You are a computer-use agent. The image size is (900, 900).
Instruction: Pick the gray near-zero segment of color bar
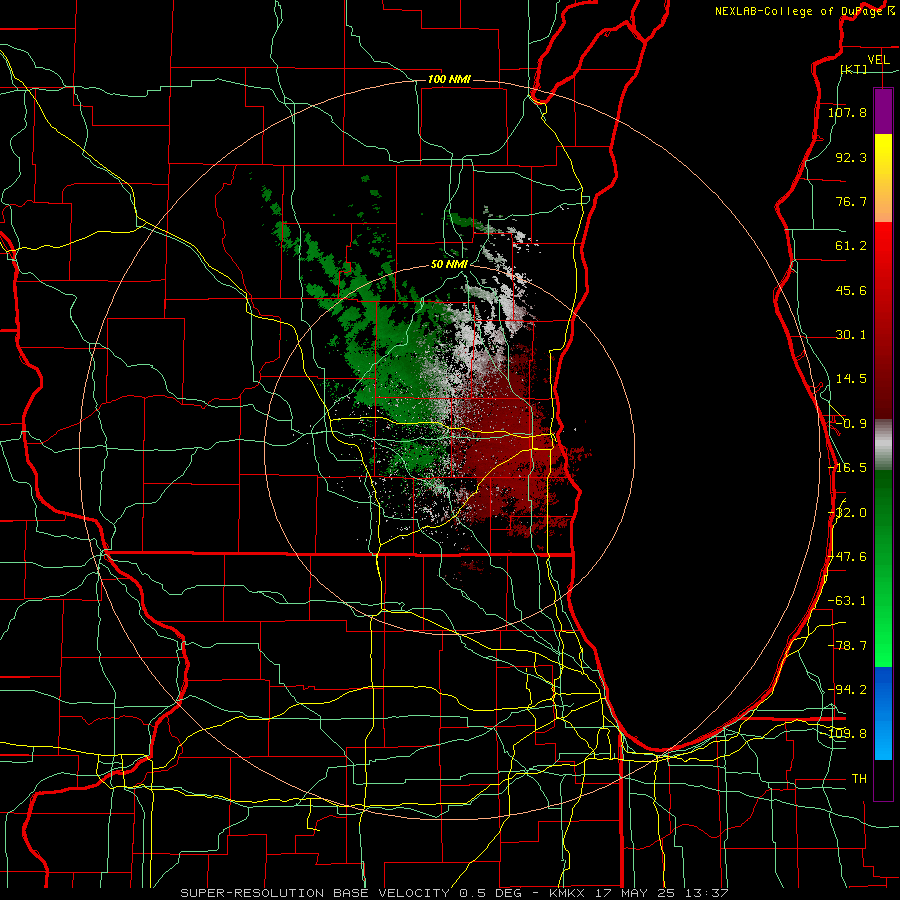point(883,445)
